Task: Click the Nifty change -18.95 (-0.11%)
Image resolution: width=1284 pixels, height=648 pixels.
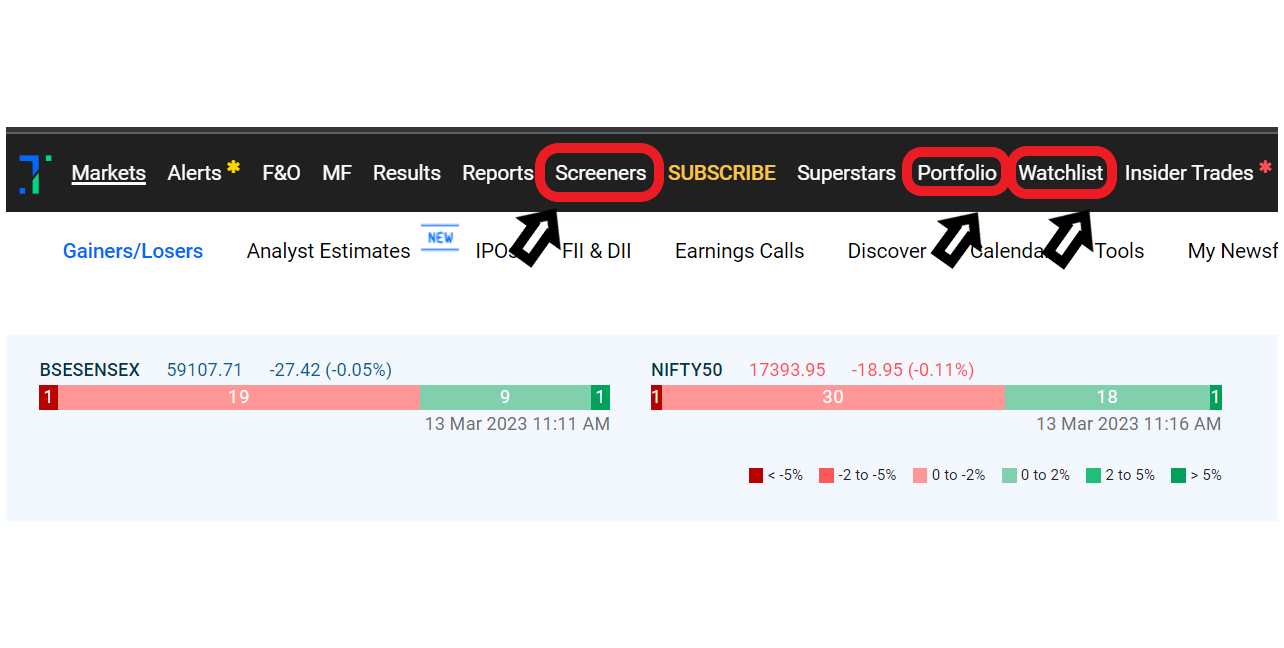Action: (913, 370)
